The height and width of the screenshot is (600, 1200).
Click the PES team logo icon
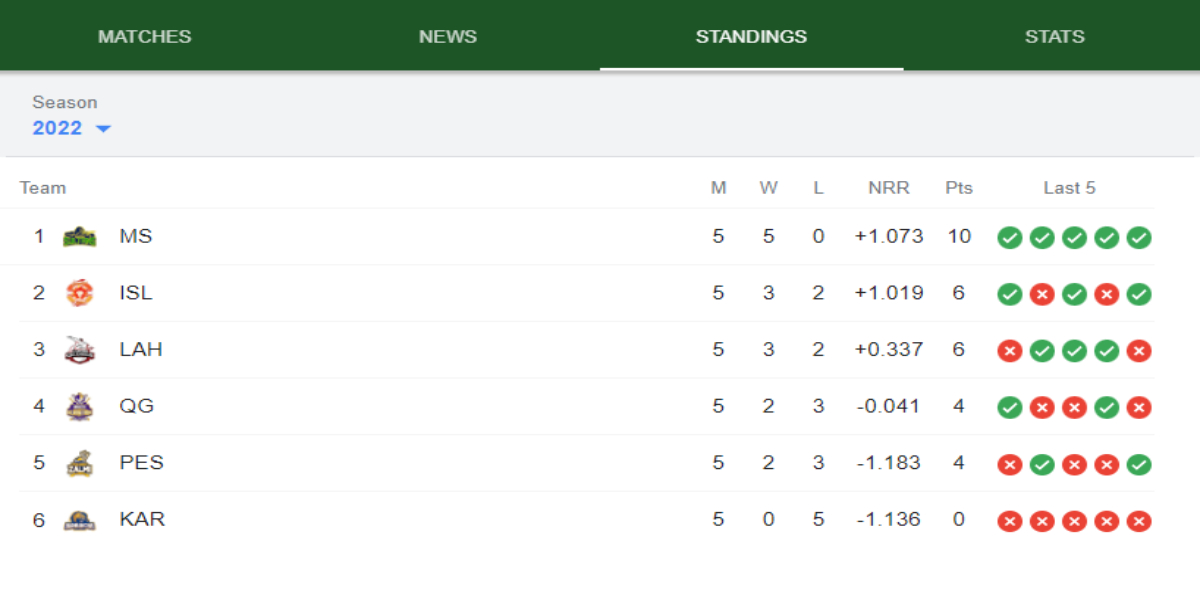tap(79, 463)
